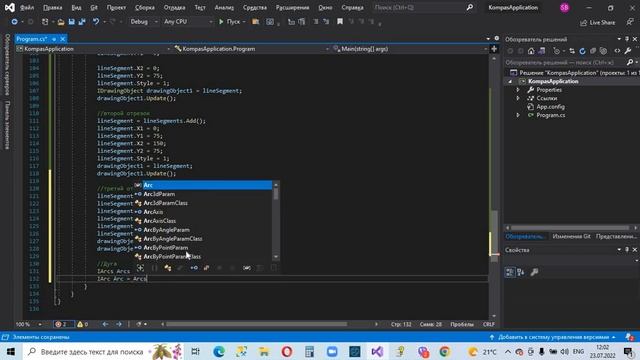The image size is (640, 360).
Task: Open the Файл menu
Action: point(27,8)
